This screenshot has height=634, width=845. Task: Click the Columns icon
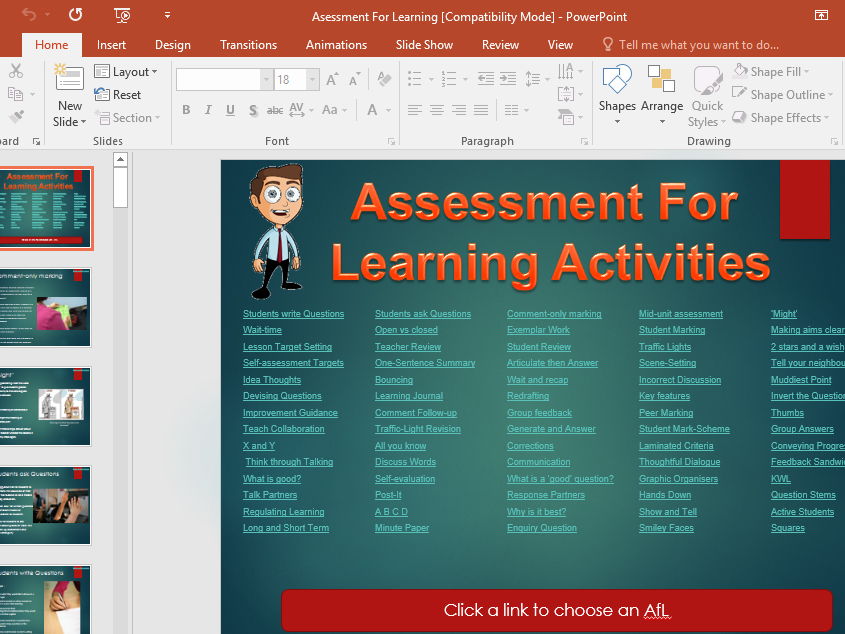511,111
